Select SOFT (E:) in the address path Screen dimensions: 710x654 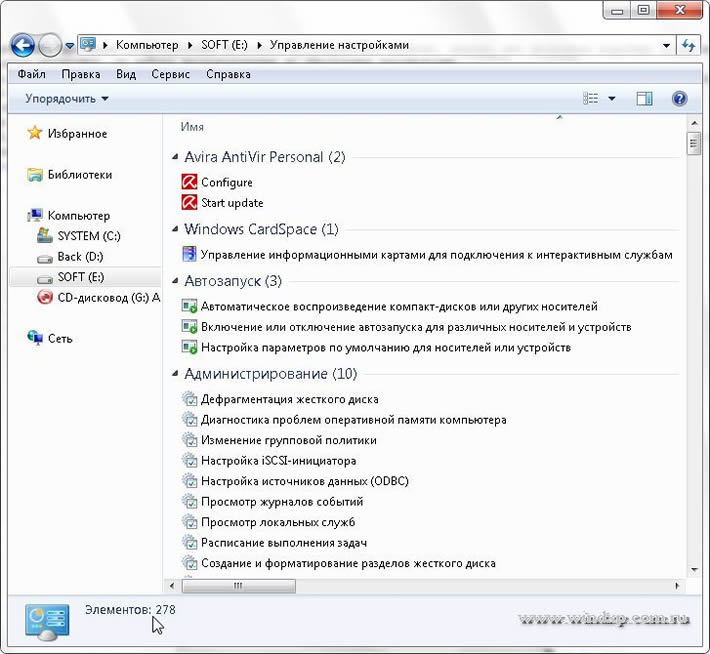225,45
